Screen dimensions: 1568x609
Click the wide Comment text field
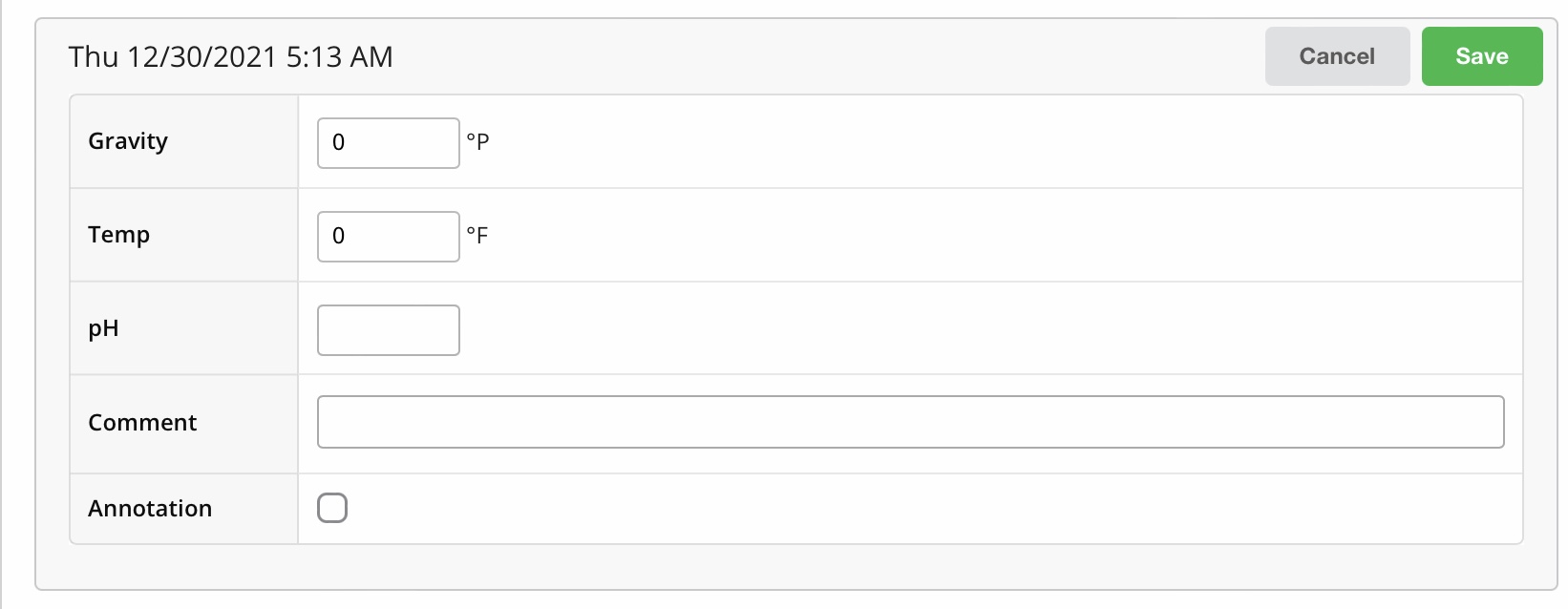[910, 422]
